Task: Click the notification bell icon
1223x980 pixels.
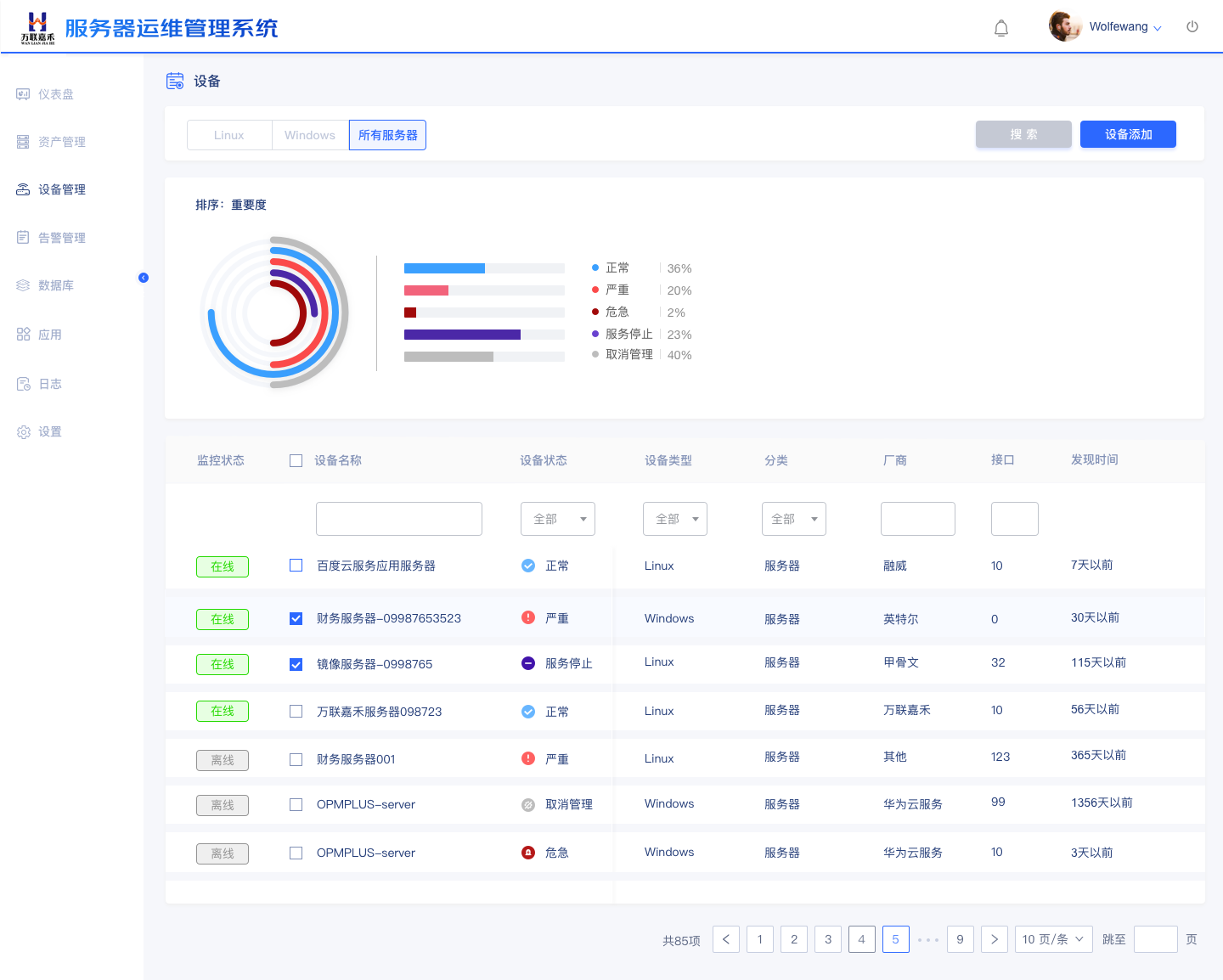Action: [1001, 28]
